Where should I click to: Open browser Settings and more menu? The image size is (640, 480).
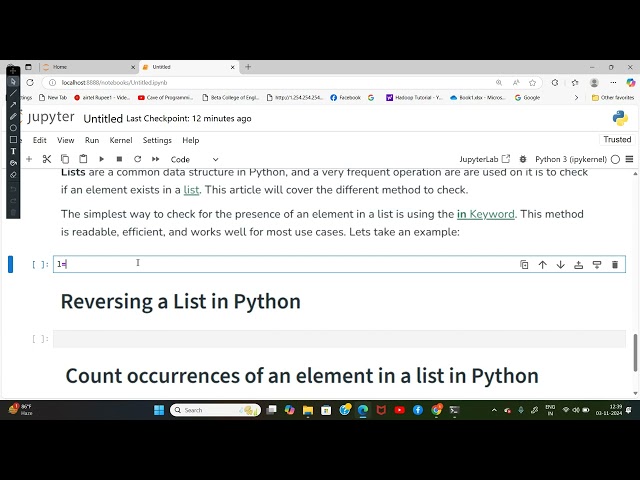point(613,82)
